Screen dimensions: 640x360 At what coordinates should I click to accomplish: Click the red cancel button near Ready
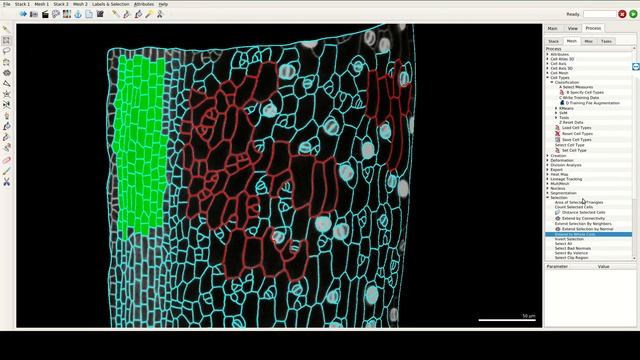click(x=622, y=14)
